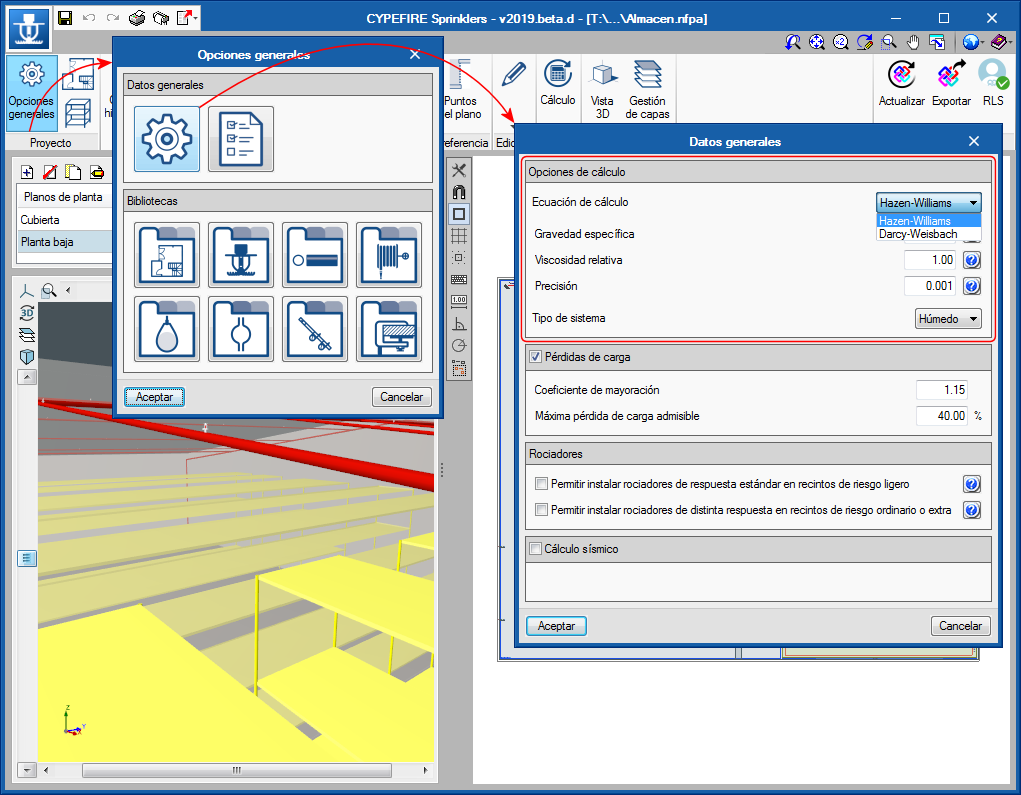This screenshot has height=795, width=1021.
Task: Click the storage rack ribbon icon
Action: [78, 113]
